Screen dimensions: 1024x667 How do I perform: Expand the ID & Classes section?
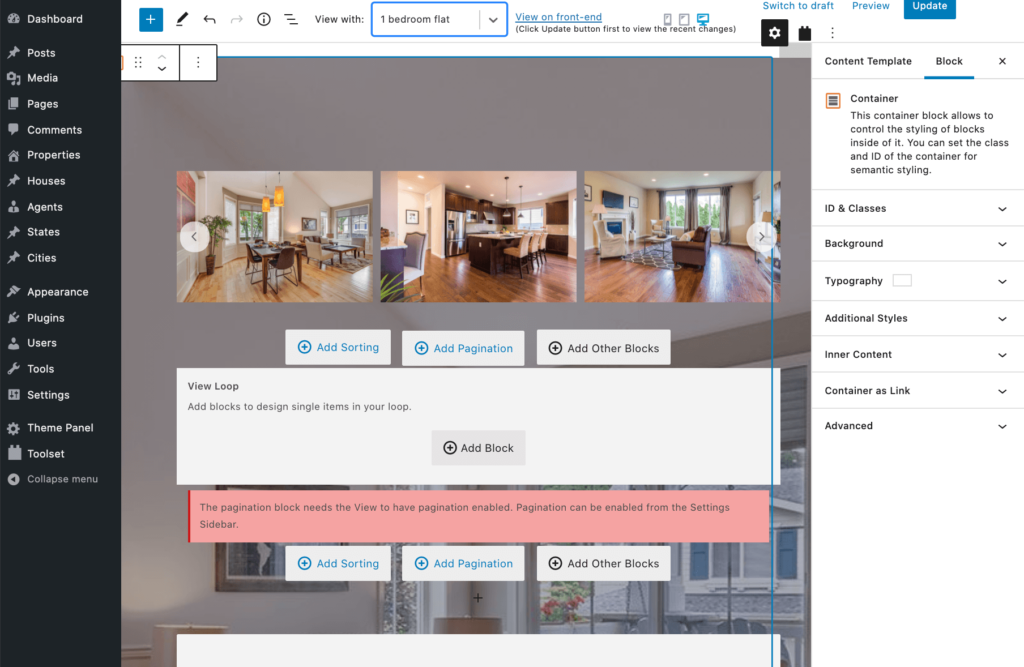click(x=918, y=208)
